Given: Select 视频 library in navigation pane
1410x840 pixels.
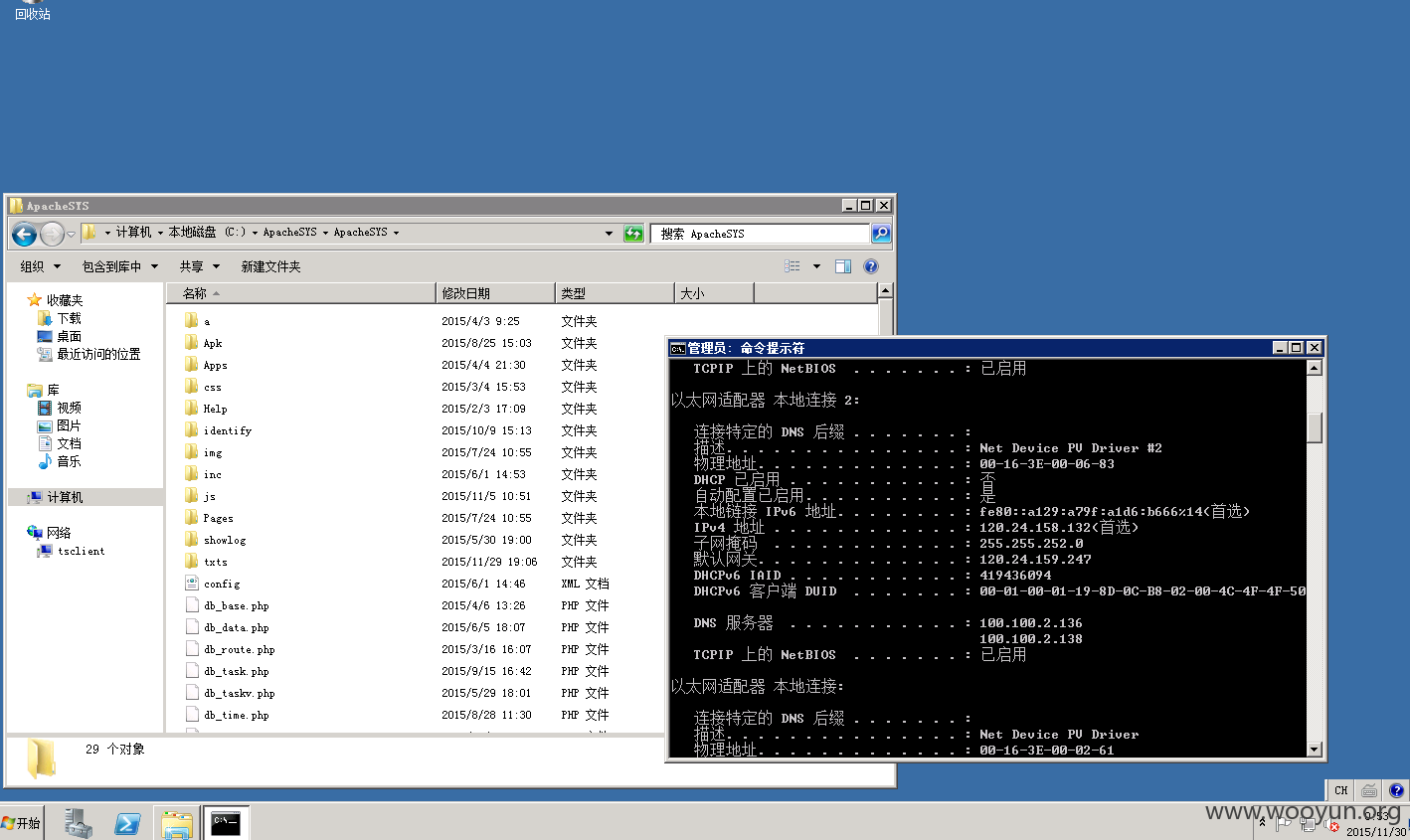Looking at the screenshot, I should coord(69,408).
